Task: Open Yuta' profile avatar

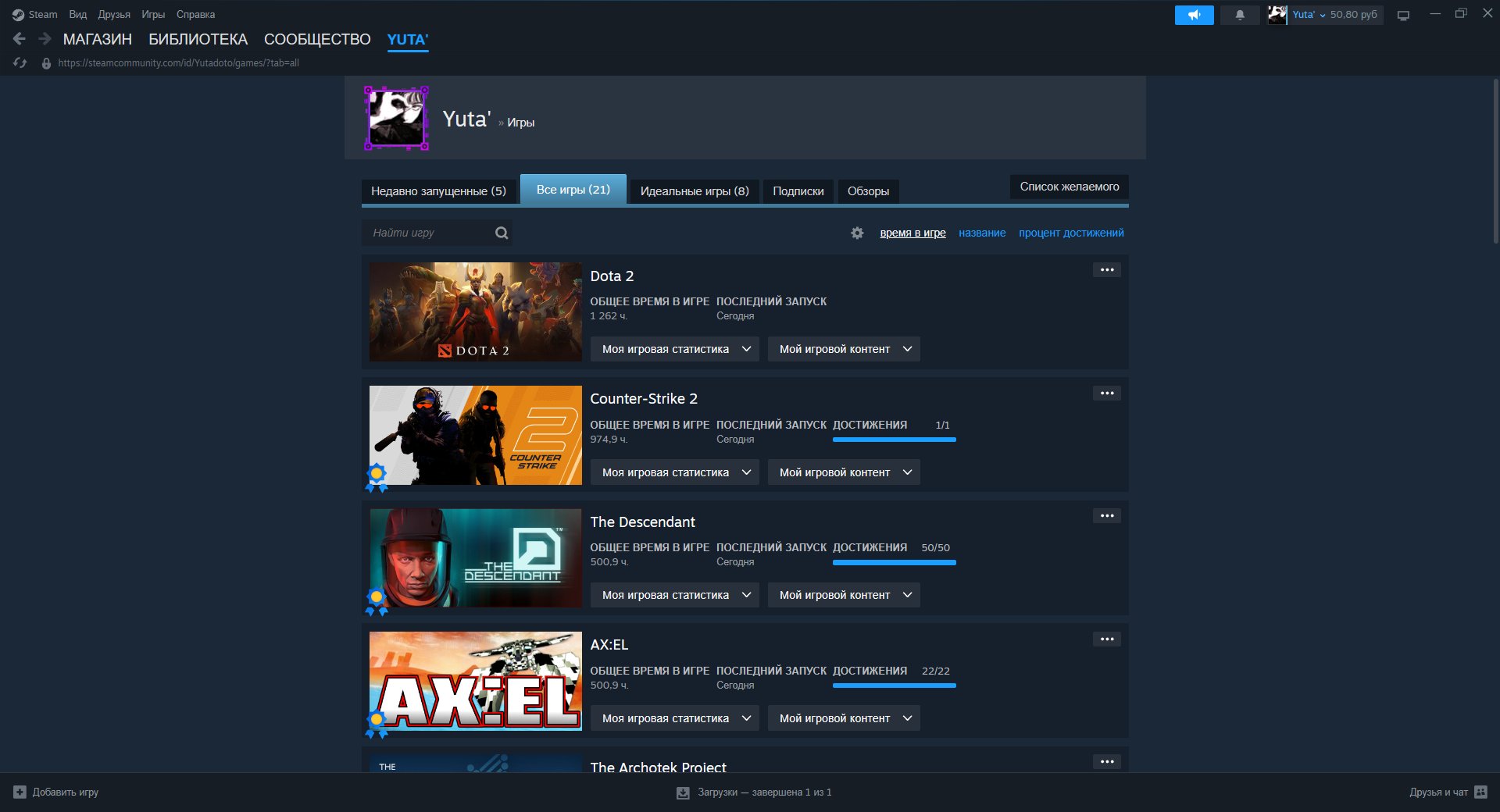Action: point(397,118)
